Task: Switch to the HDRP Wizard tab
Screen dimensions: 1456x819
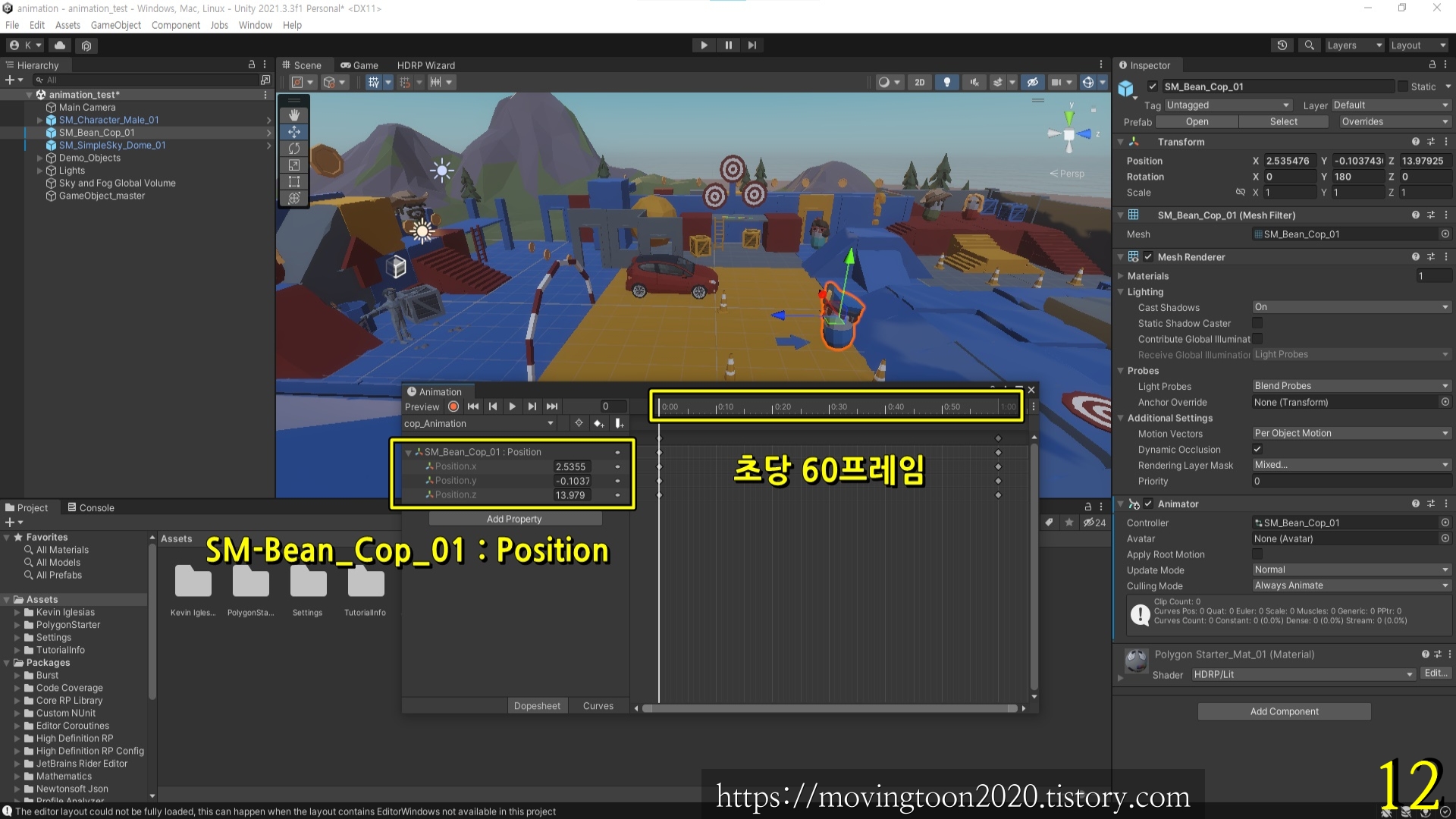Action: click(426, 65)
